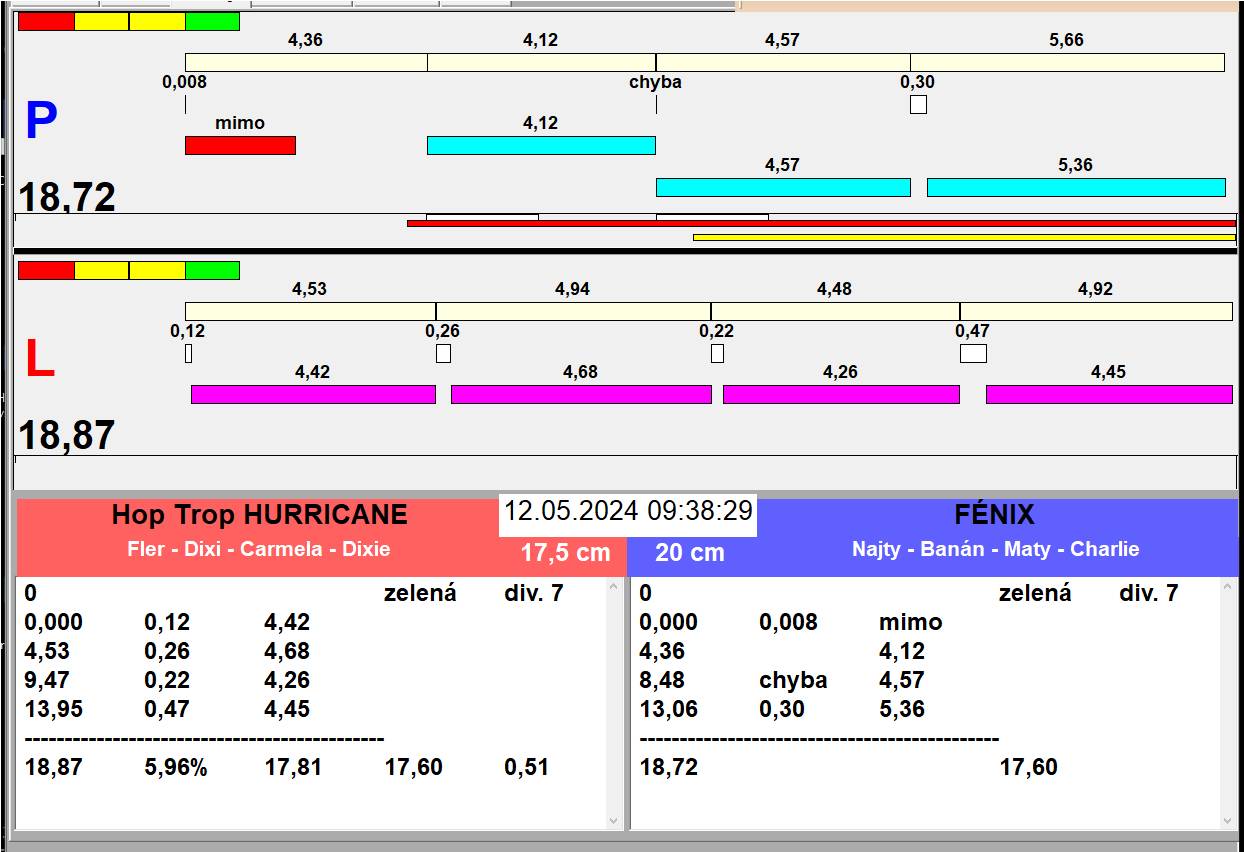1244x852 pixels.
Task: Click the red L lane letter
Action: click(39, 360)
